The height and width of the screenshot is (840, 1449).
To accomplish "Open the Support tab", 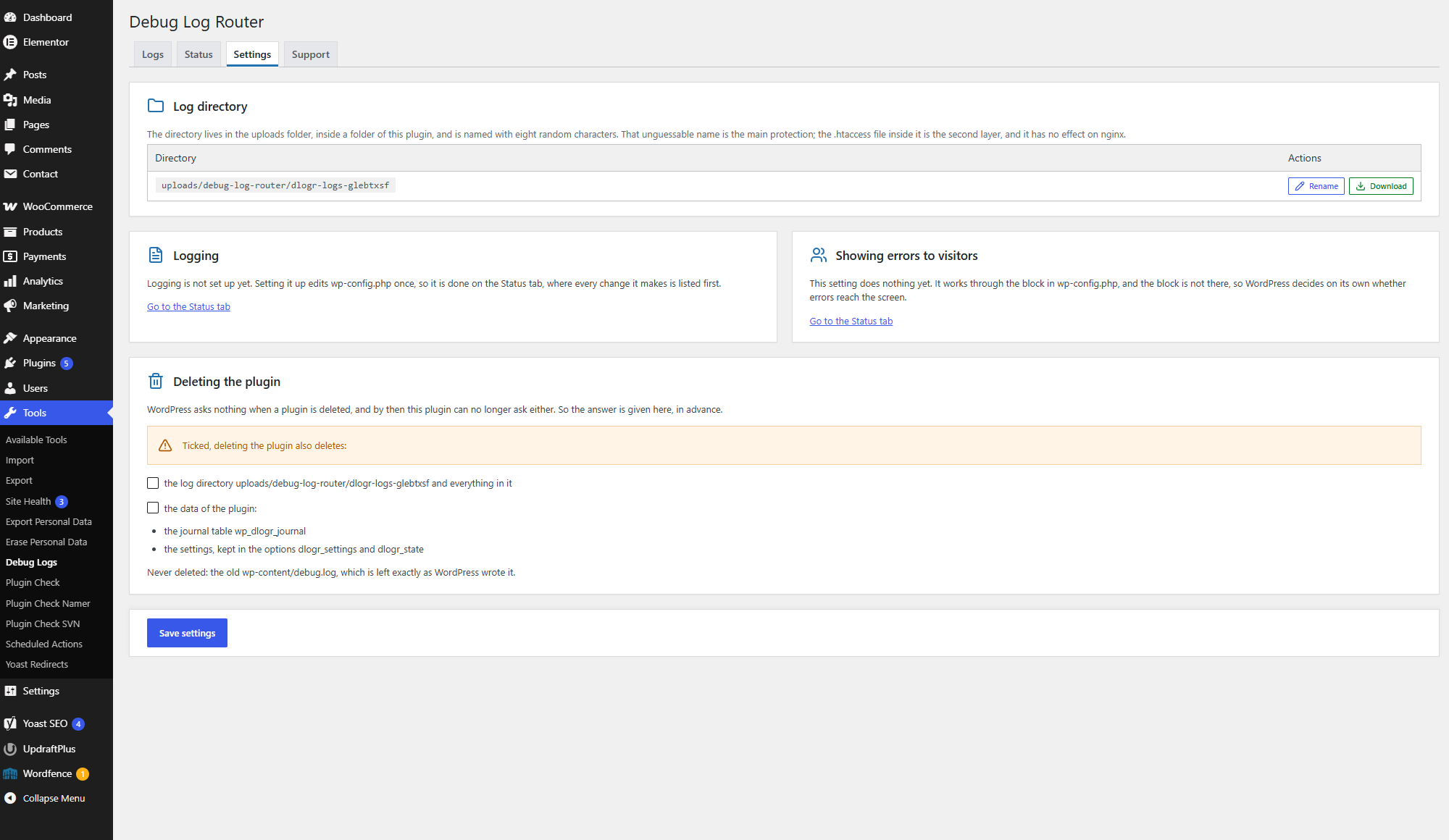I will click(311, 54).
